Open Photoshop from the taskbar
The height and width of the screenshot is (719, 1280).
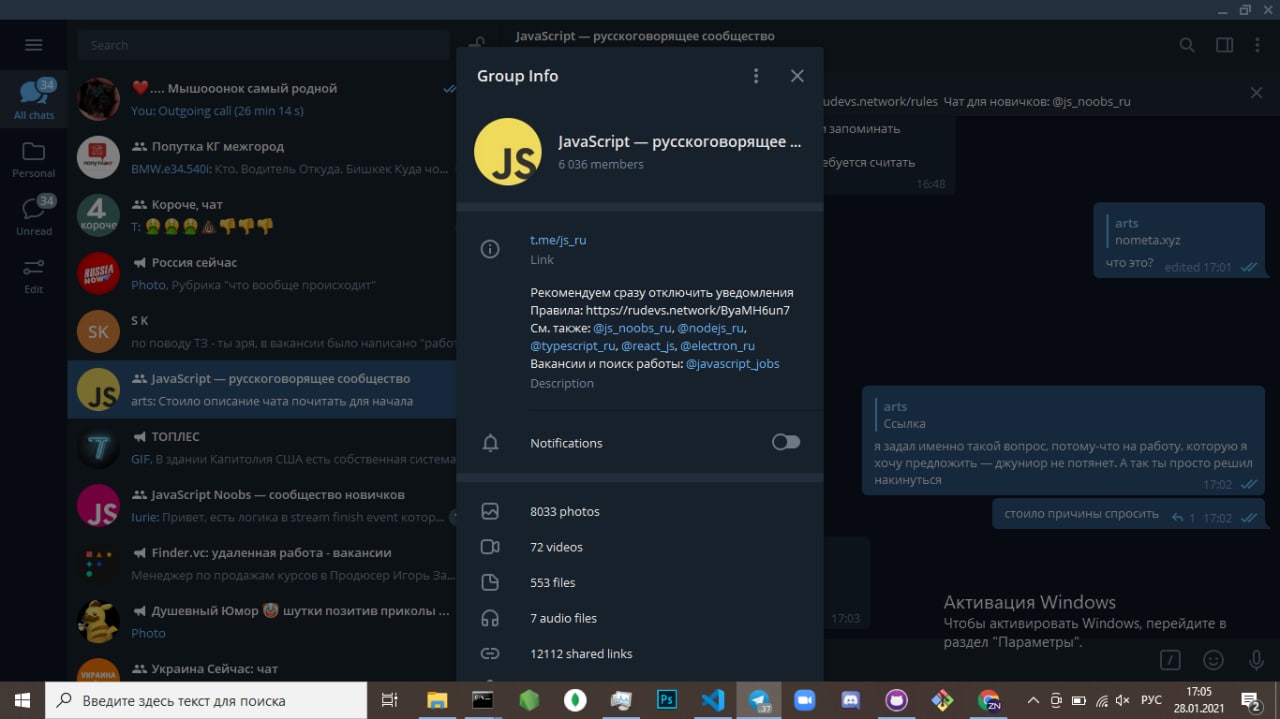tap(667, 700)
